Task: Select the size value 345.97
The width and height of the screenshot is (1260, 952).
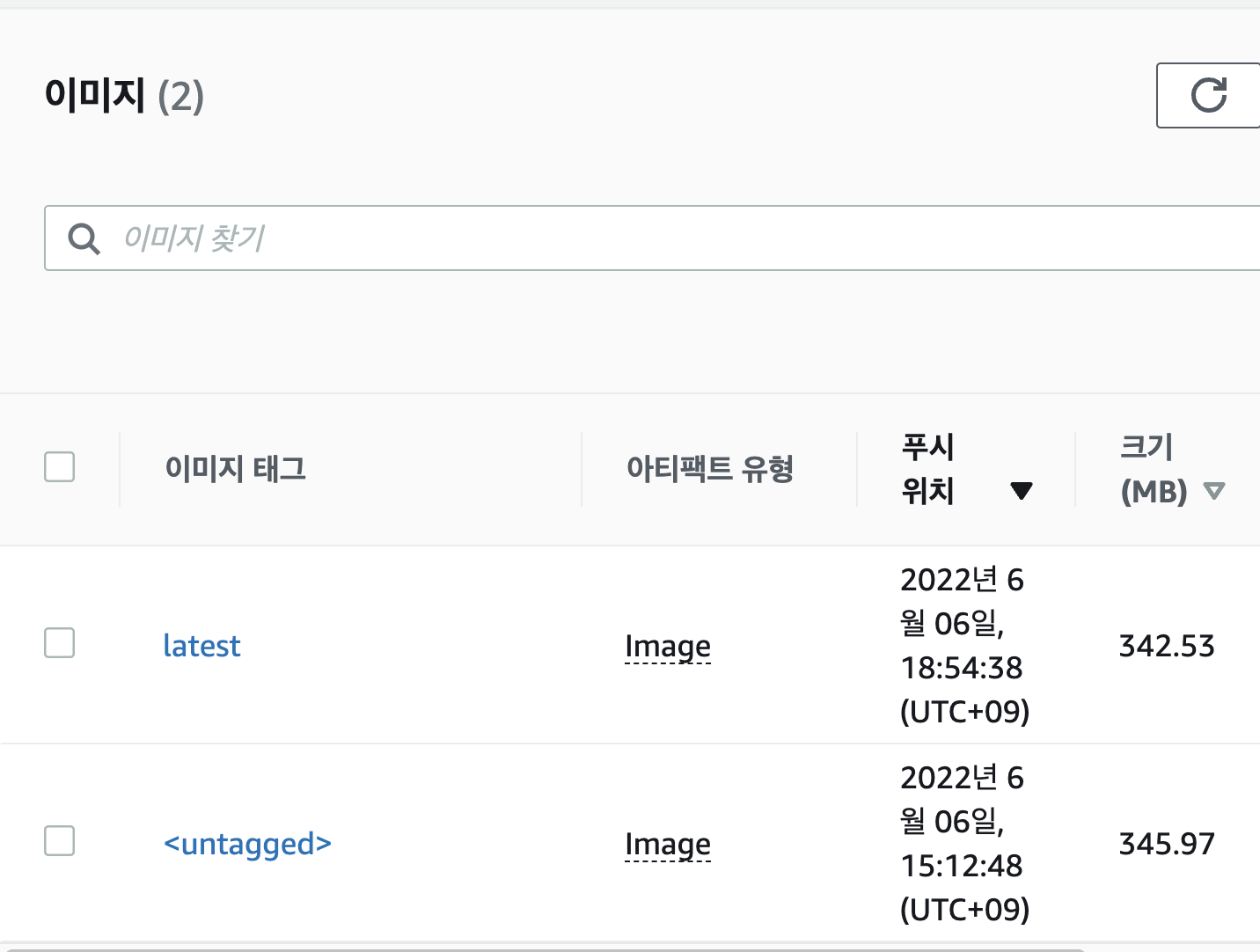Action: point(1167,844)
